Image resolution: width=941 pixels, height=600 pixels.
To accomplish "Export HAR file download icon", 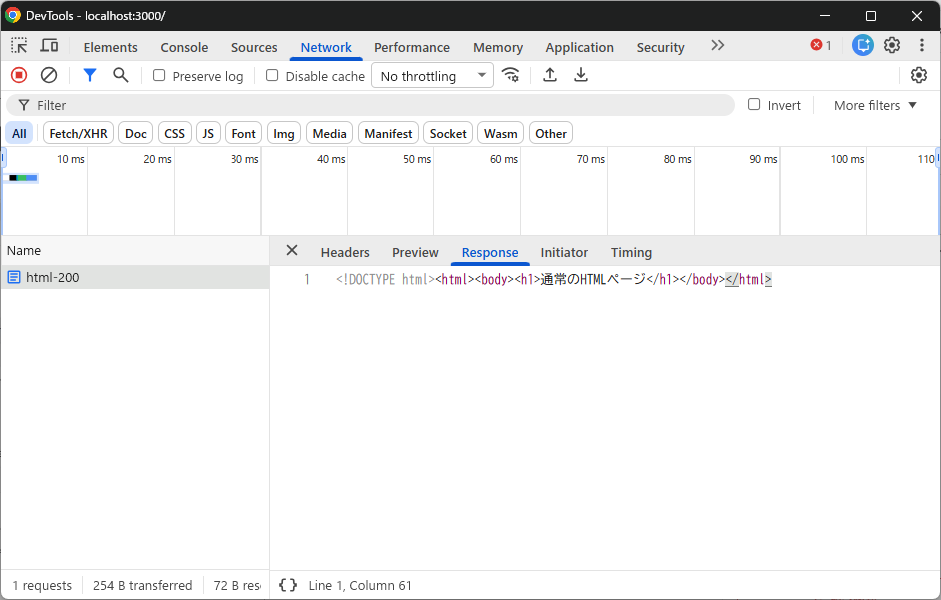I will tap(581, 75).
